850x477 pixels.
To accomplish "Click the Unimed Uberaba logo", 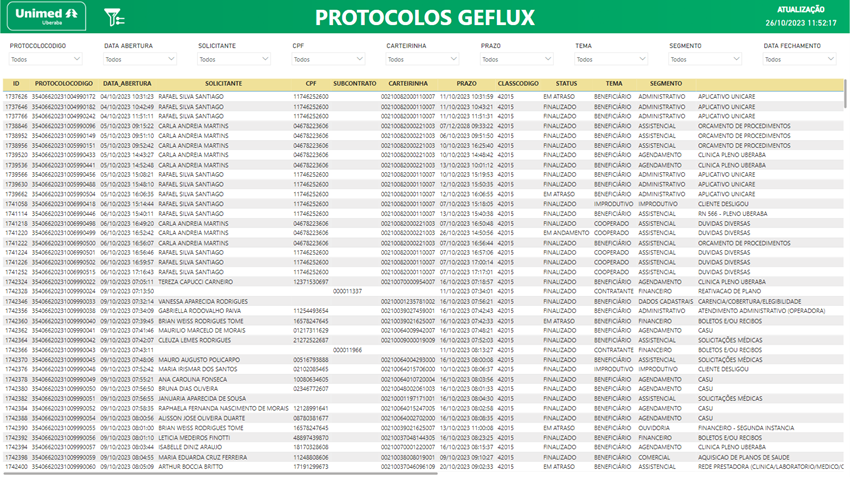I will tap(47, 16).
